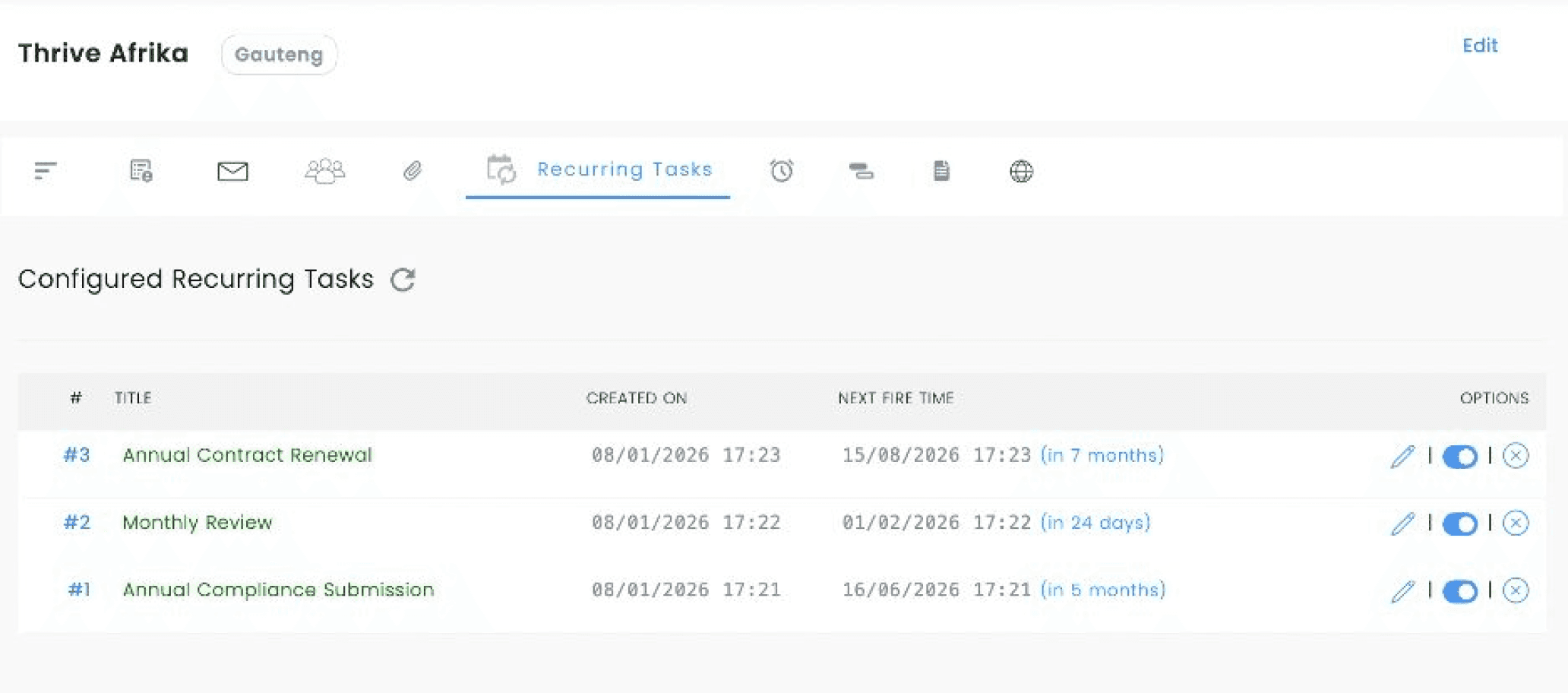Open the paperclip attachments tab
This screenshot has width=1568, height=693.
[x=413, y=171]
